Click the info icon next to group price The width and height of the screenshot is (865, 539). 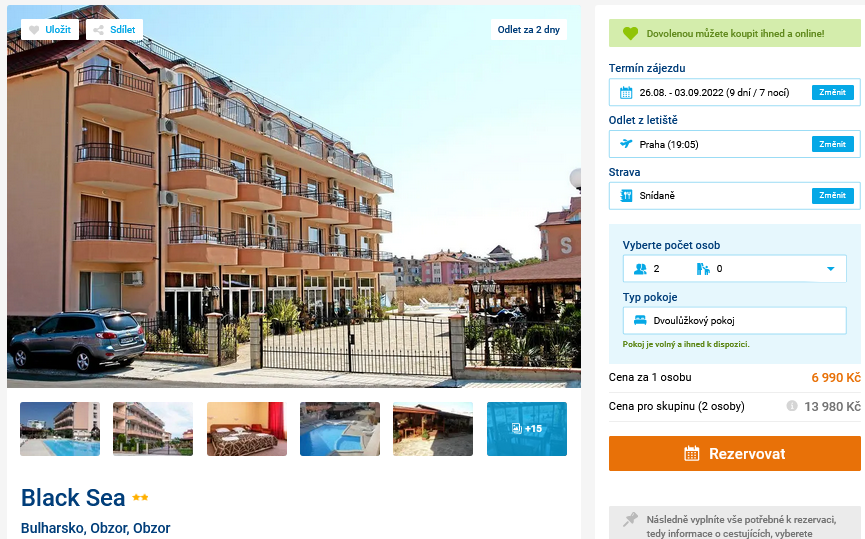tap(792, 406)
